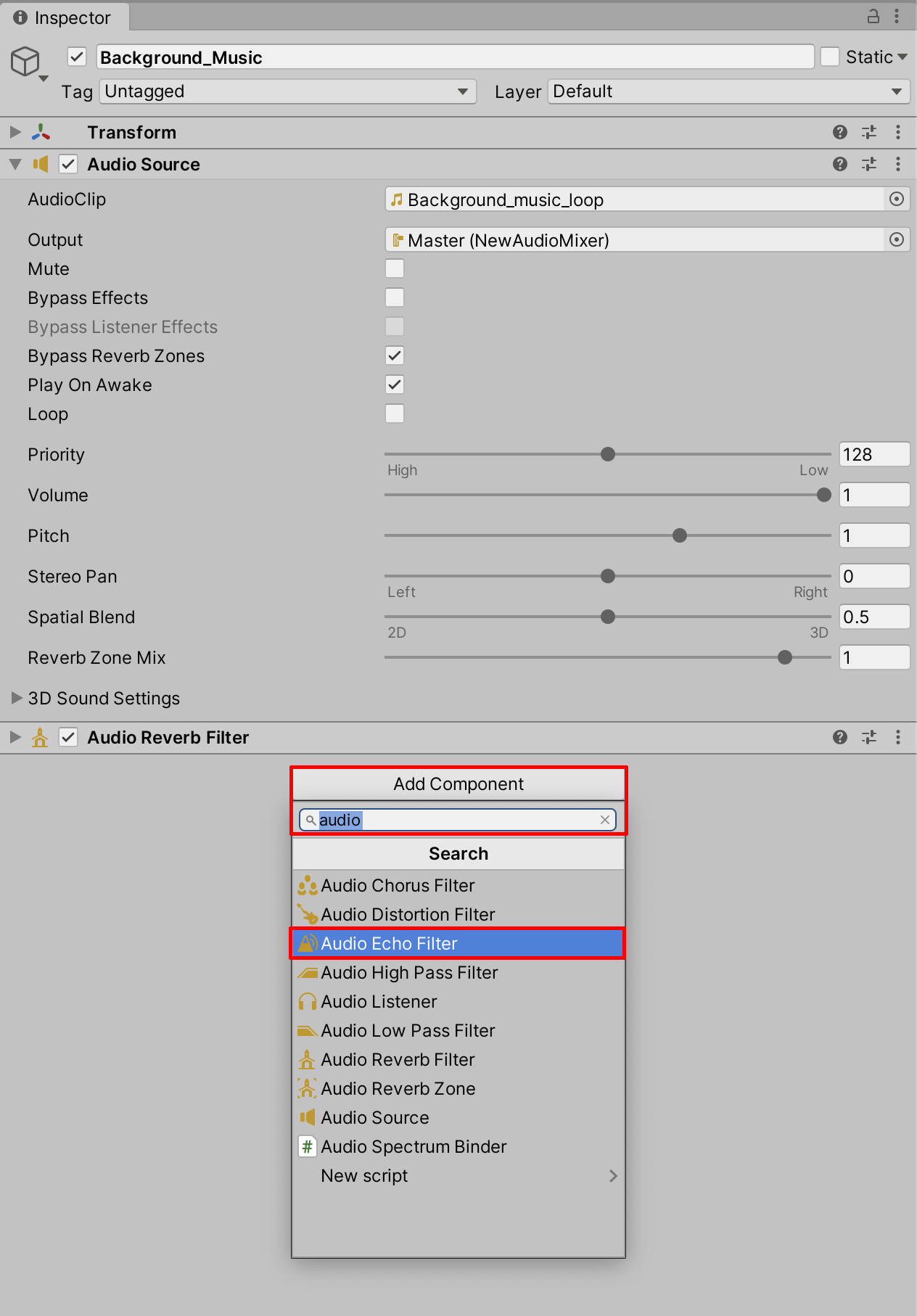Select Audio Reverb Zone

click(x=458, y=1088)
